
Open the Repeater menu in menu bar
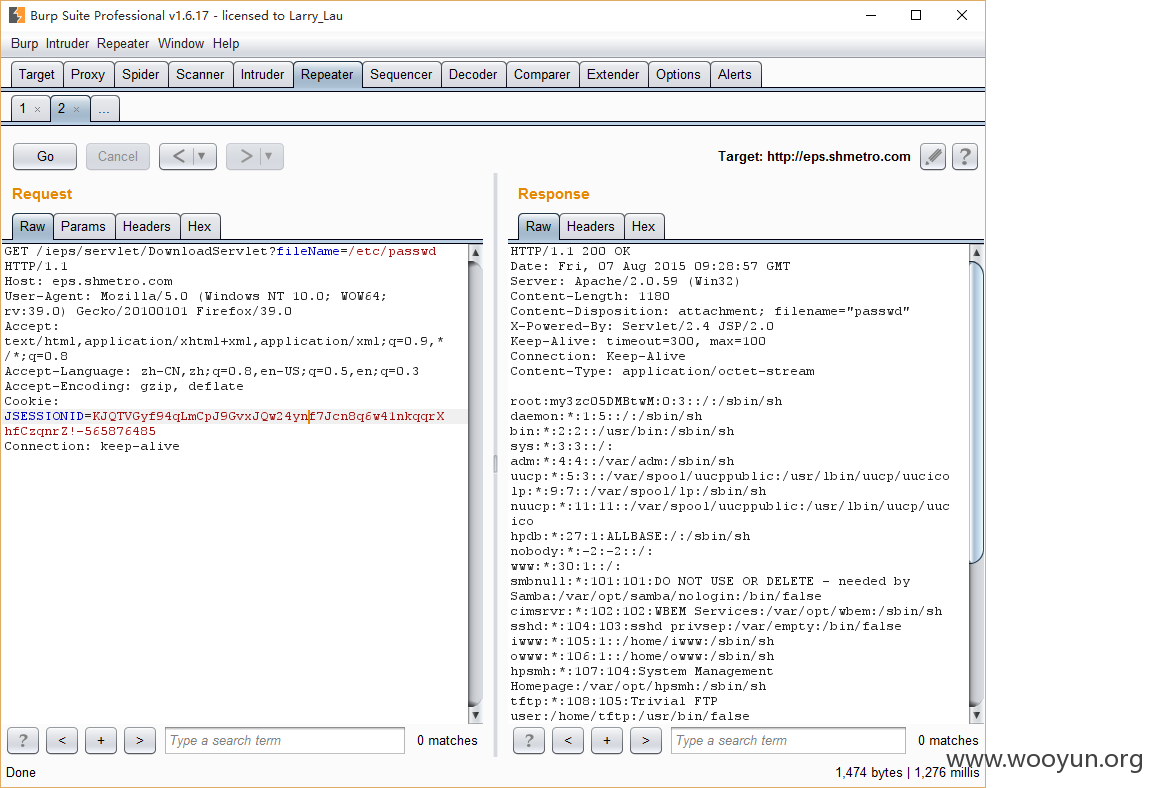click(123, 43)
